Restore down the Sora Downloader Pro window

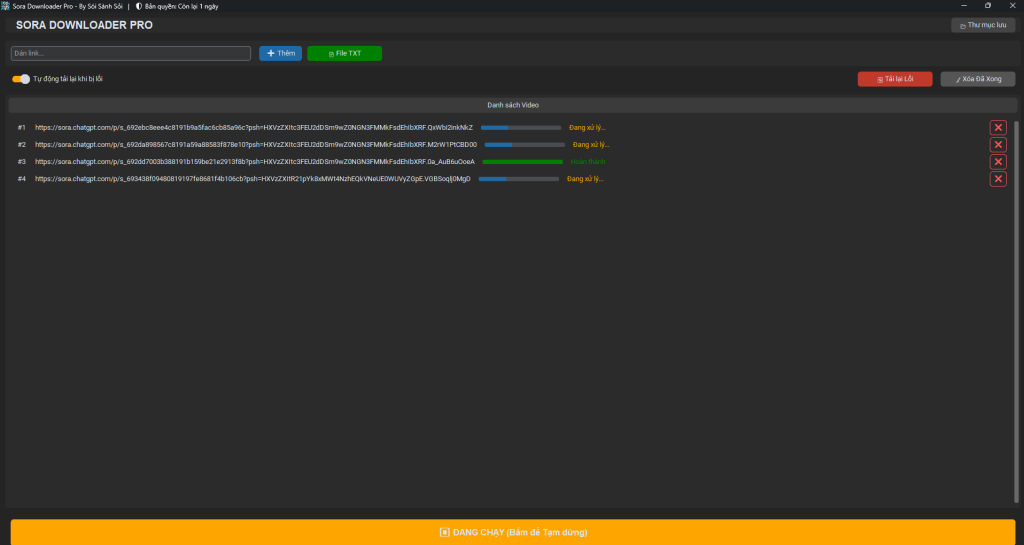(988, 5)
